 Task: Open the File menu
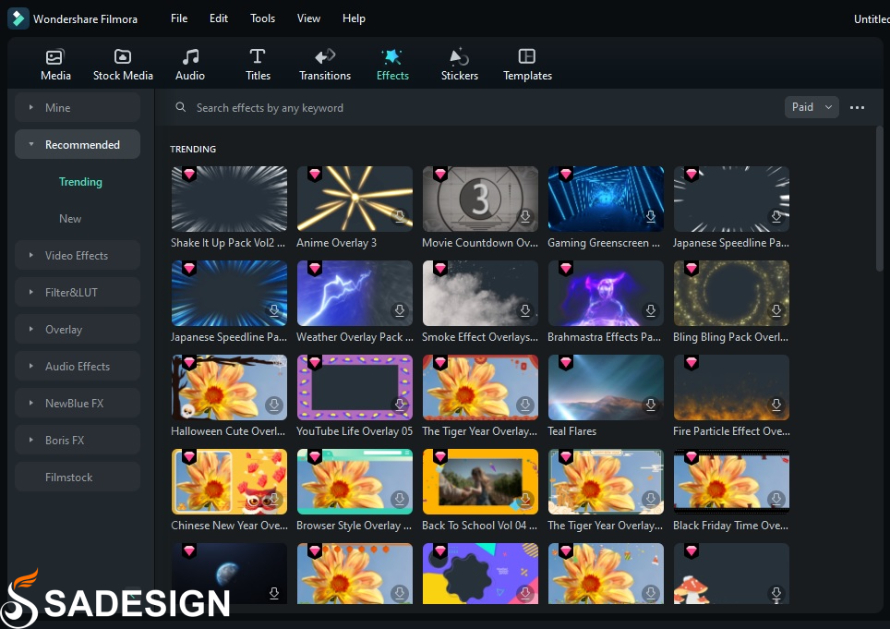click(179, 18)
